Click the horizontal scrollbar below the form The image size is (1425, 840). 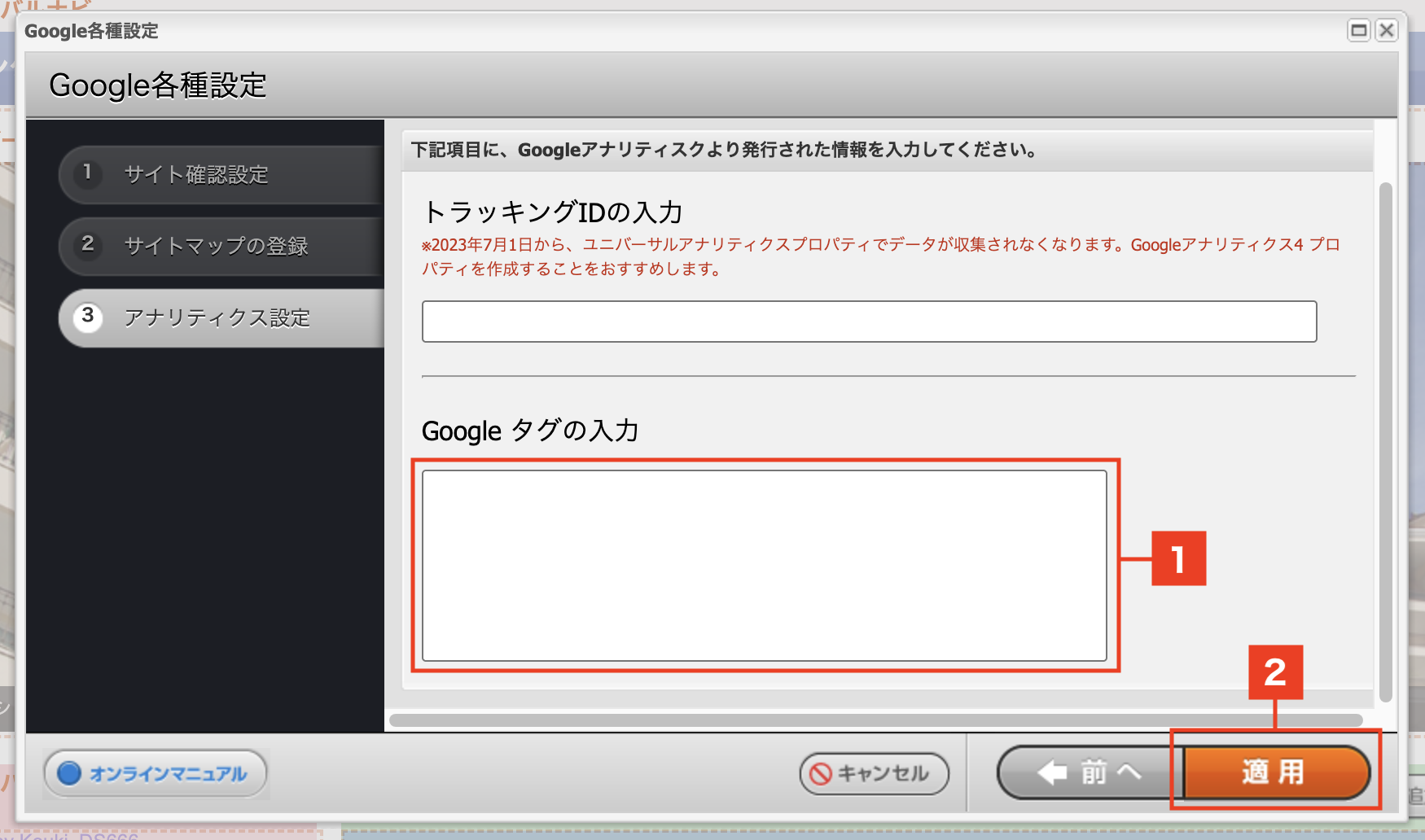pos(875,720)
